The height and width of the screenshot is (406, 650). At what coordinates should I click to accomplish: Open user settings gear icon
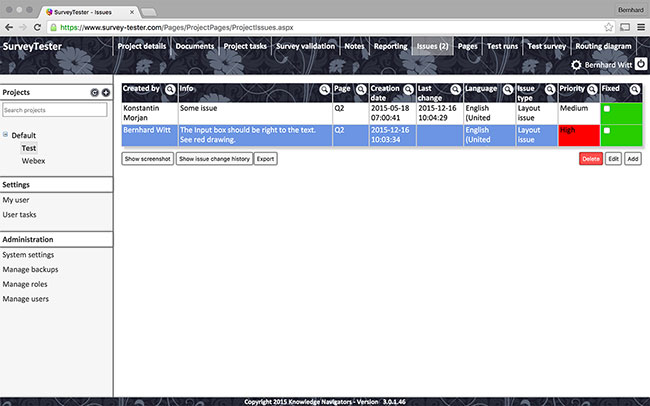tap(576, 65)
